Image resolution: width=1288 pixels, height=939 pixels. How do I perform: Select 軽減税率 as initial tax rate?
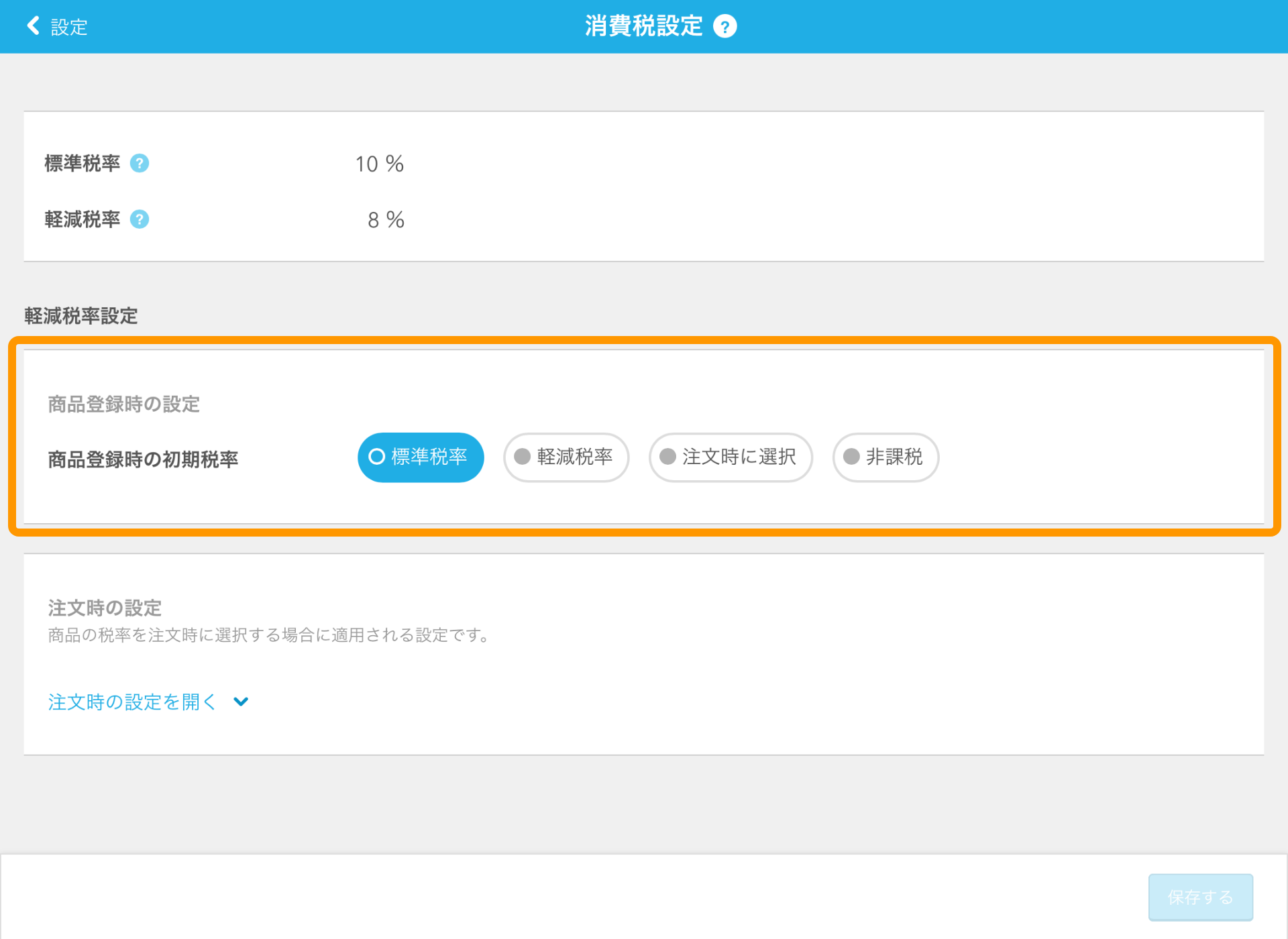tap(566, 457)
